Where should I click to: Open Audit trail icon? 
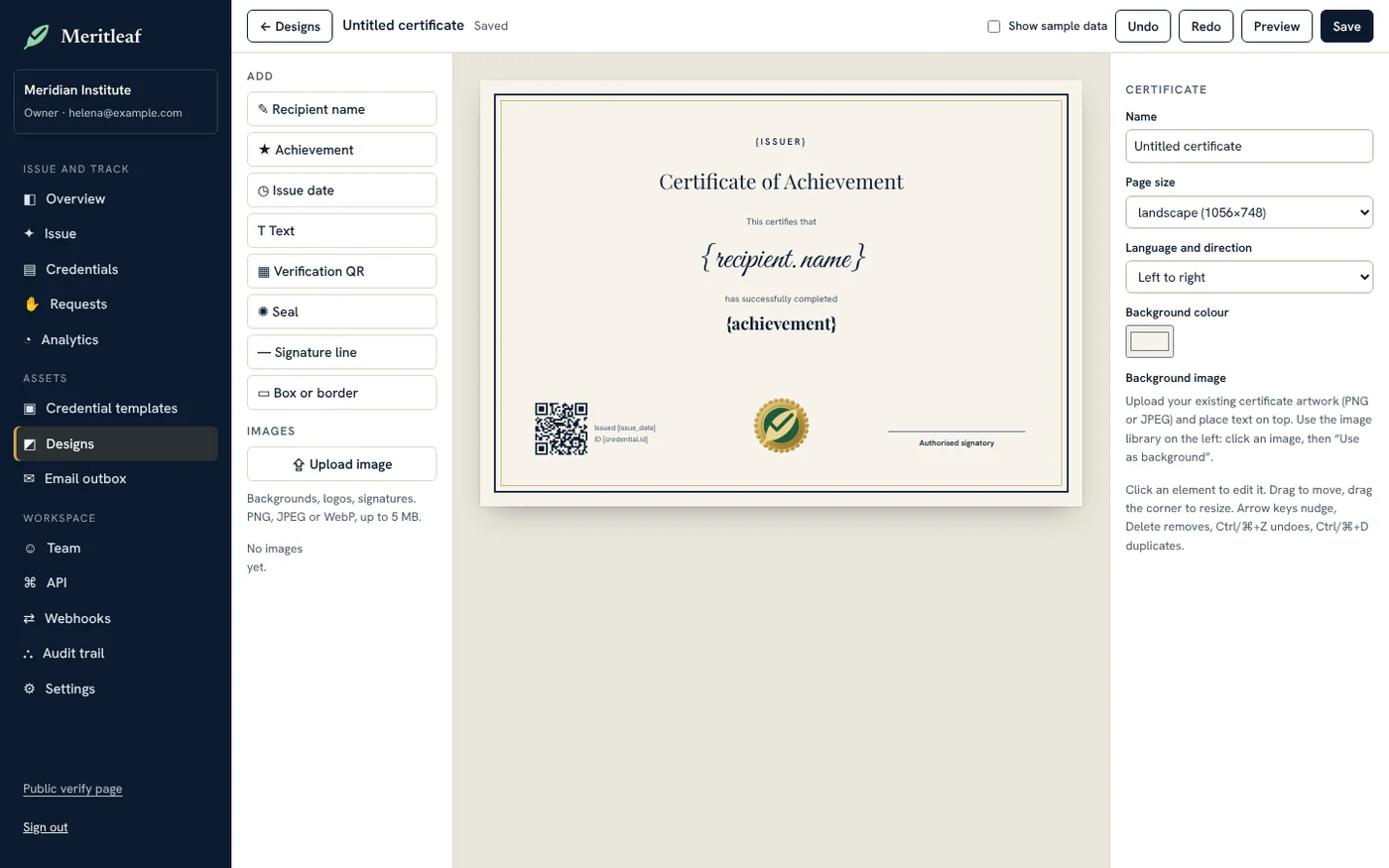tap(28, 654)
